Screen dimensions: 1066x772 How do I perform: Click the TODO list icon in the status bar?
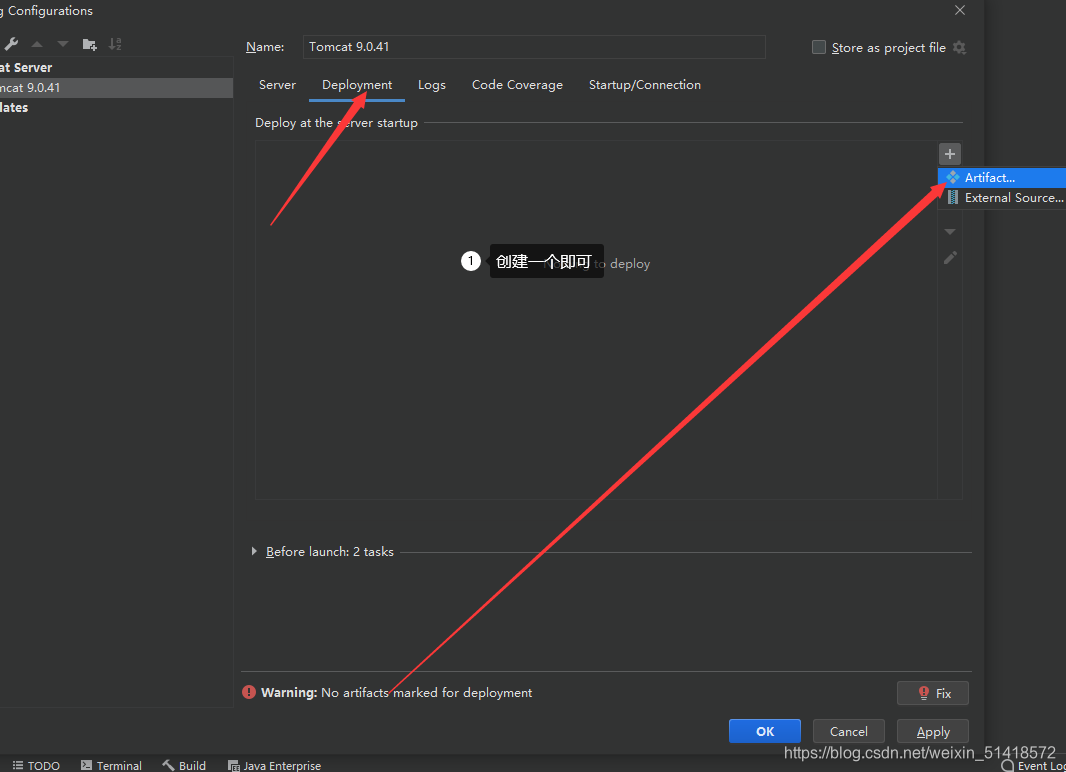click(18, 765)
